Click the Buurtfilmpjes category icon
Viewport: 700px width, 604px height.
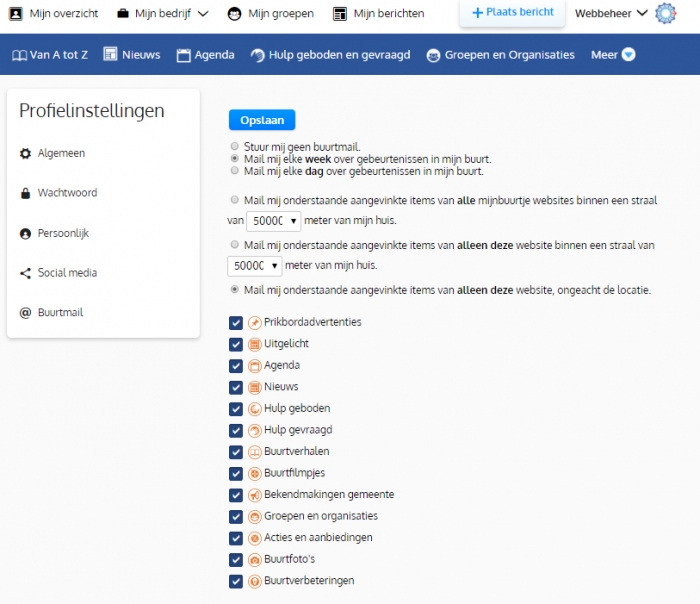click(254, 474)
